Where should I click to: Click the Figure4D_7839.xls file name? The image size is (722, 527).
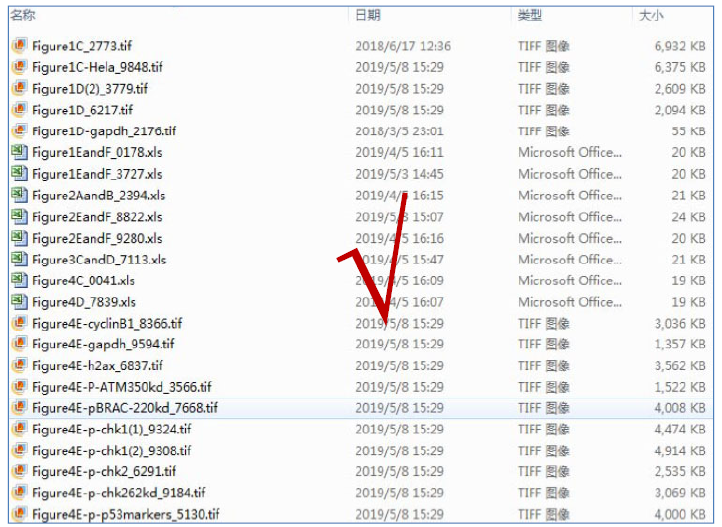tap(84, 302)
